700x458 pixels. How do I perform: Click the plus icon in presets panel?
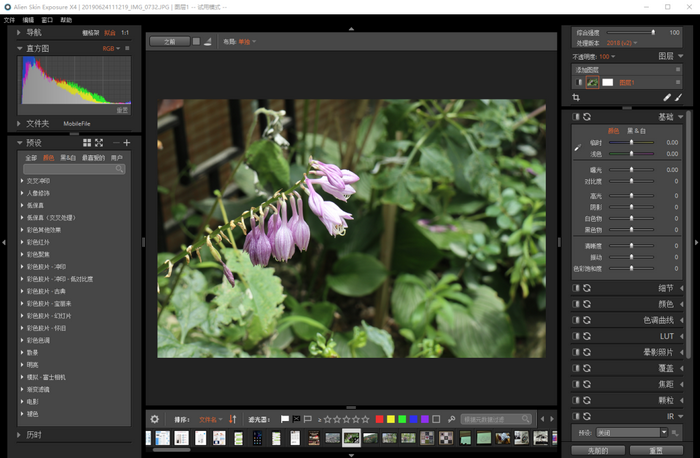point(127,143)
